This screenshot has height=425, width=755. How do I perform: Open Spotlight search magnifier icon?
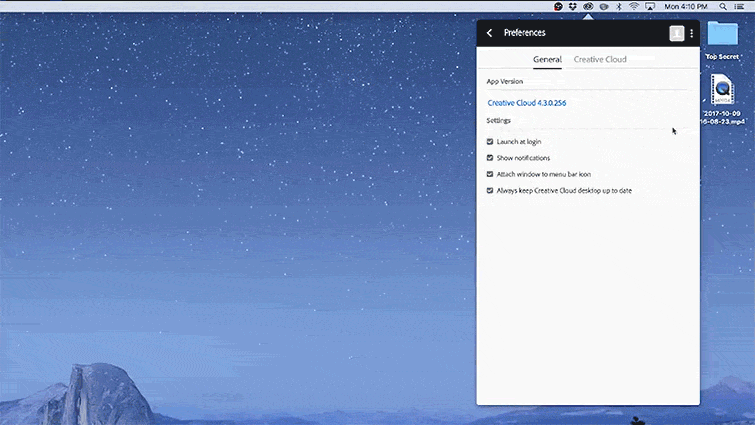[723, 6]
